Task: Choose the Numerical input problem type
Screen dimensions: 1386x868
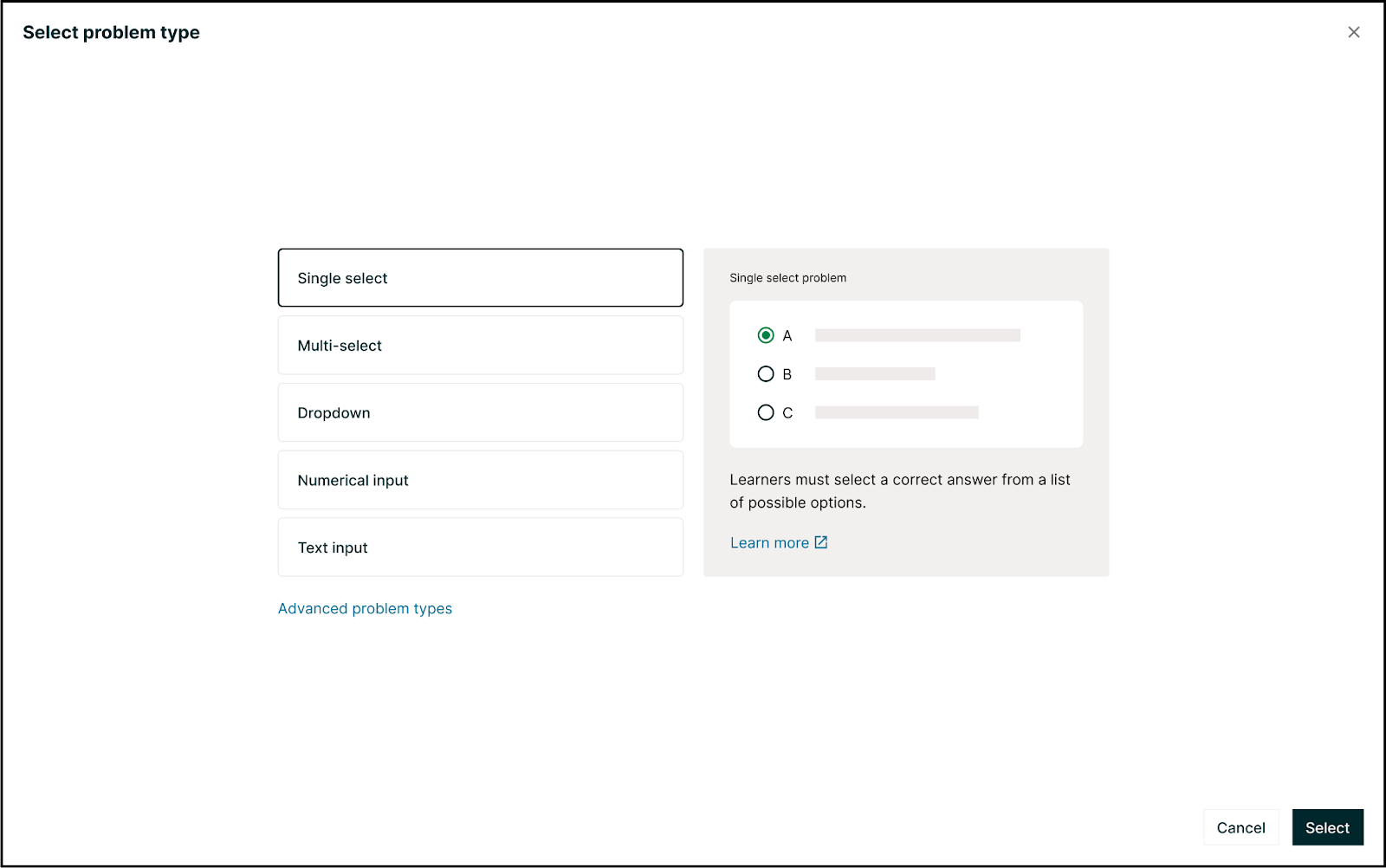Action: pyautogui.click(x=480, y=480)
